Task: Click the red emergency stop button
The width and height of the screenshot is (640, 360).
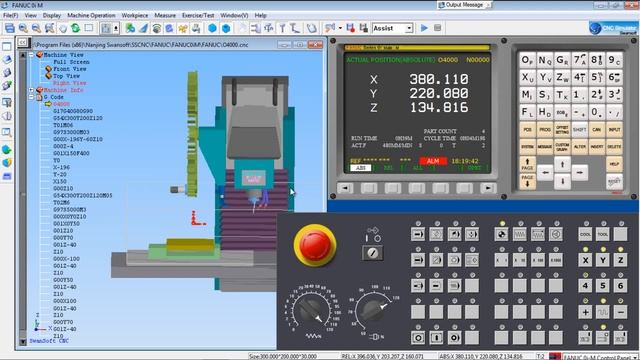Action: click(315, 245)
